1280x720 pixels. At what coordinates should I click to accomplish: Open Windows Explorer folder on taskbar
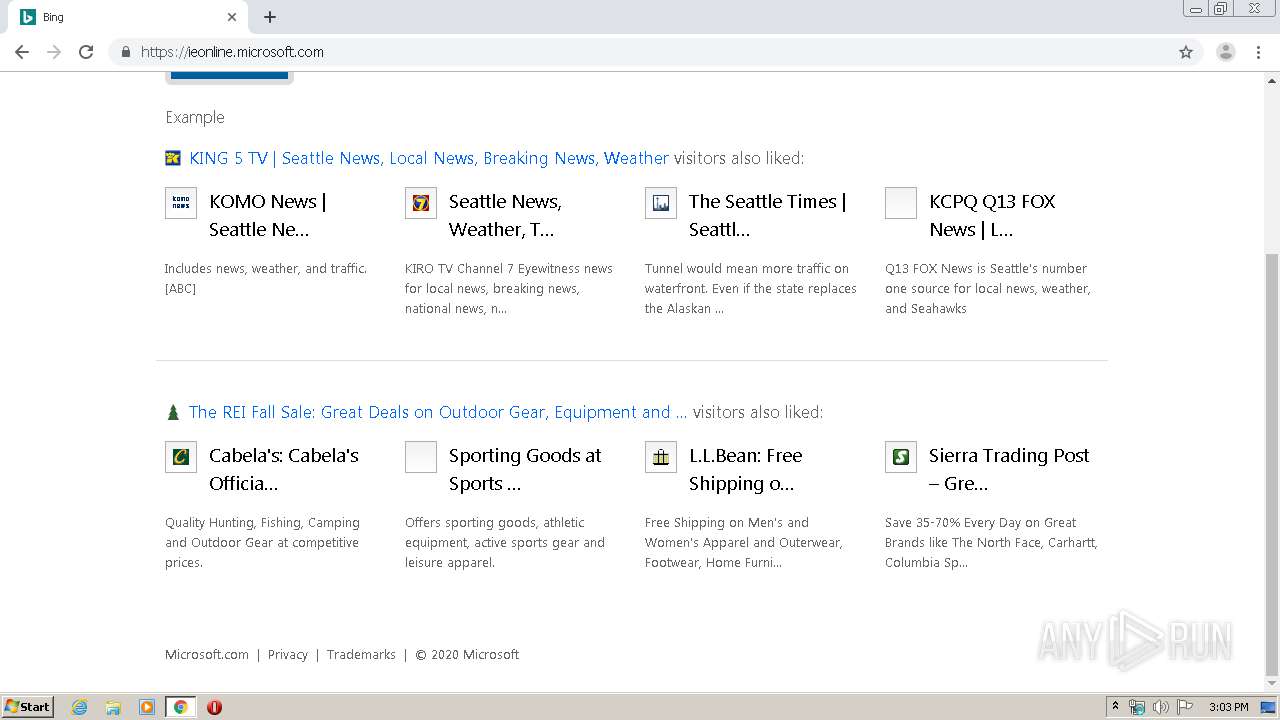coord(113,707)
